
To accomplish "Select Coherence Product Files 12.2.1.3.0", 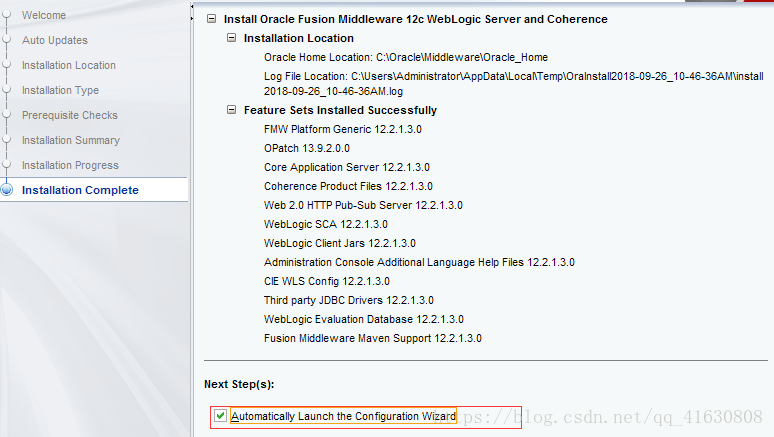I will [348, 186].
